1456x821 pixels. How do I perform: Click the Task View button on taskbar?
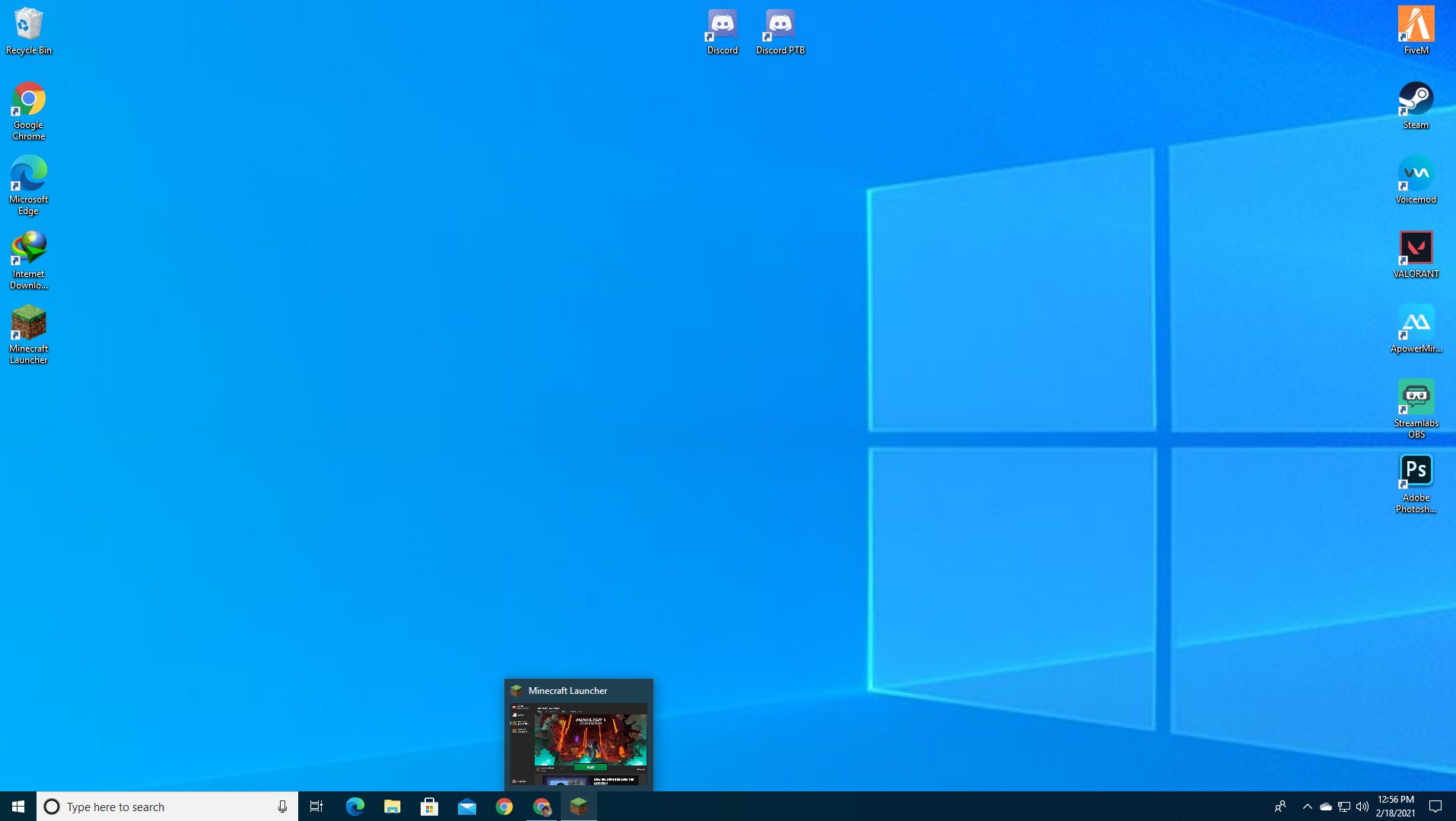pyautogui.click(x=316, y=807)
